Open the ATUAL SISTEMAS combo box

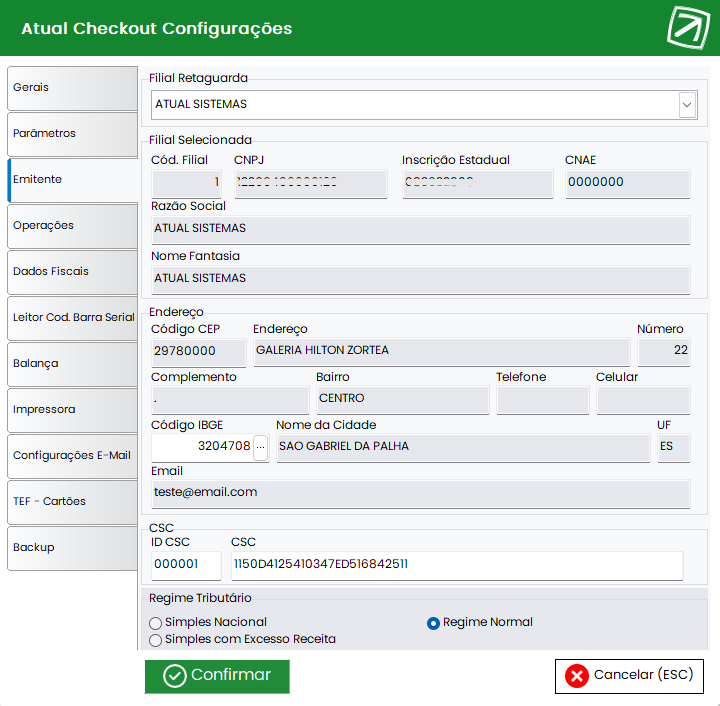[x=424, y=105]
